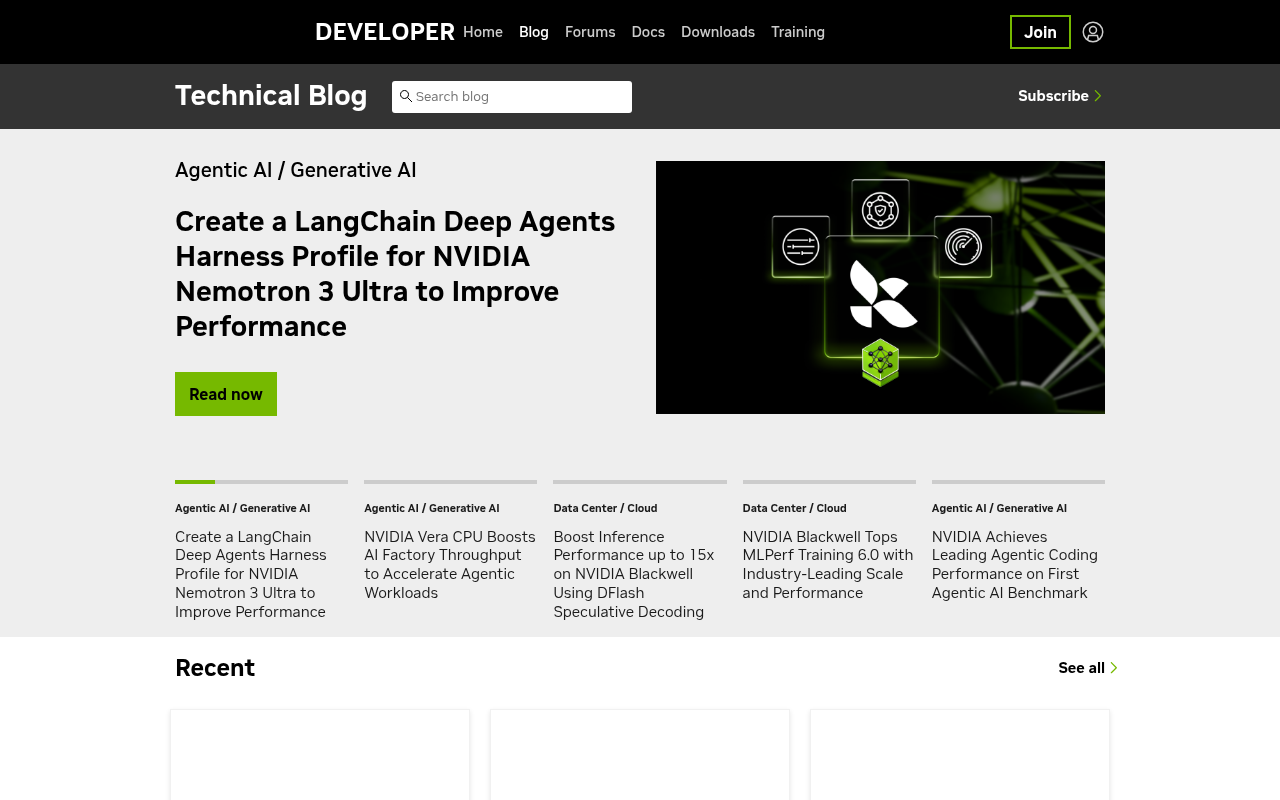Select carousel bar above Agentic Coding Performance article
Image resolution: width=1280 pixels, height=800 pixels.
(1018, 482)
